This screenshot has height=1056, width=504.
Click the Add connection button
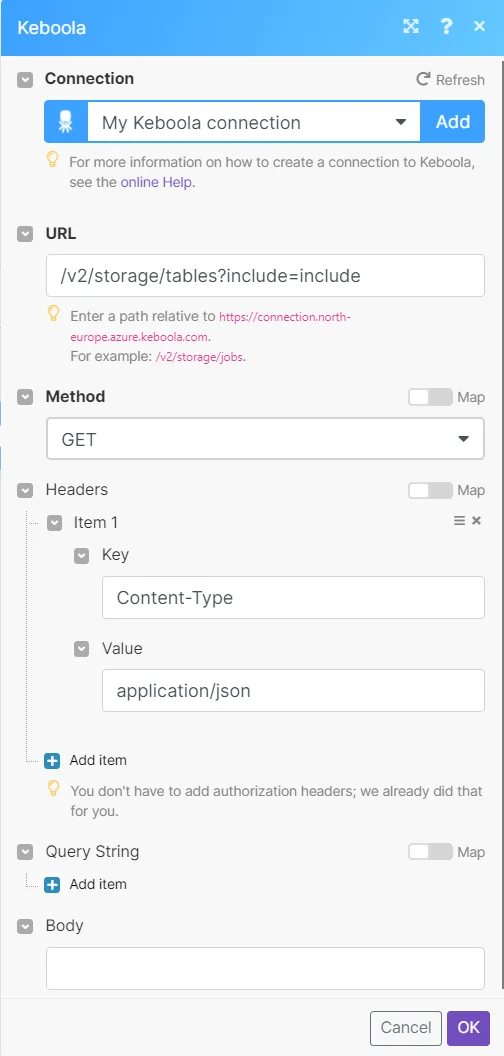[453, 122]
